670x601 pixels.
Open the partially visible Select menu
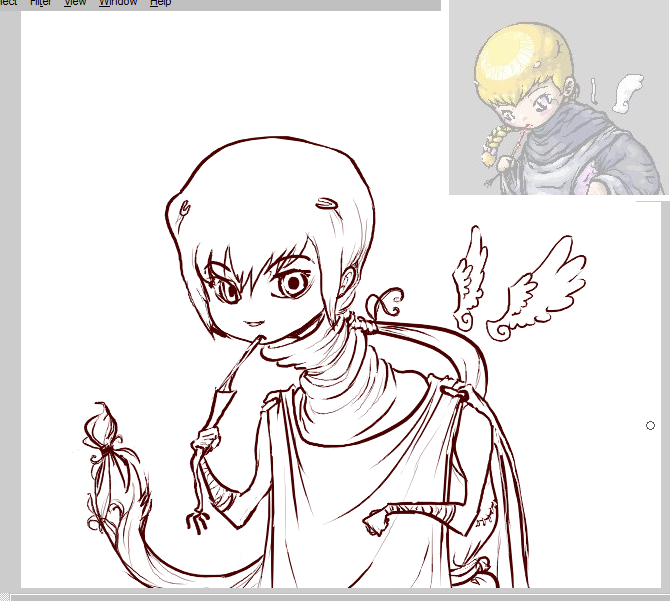(9, 3)
